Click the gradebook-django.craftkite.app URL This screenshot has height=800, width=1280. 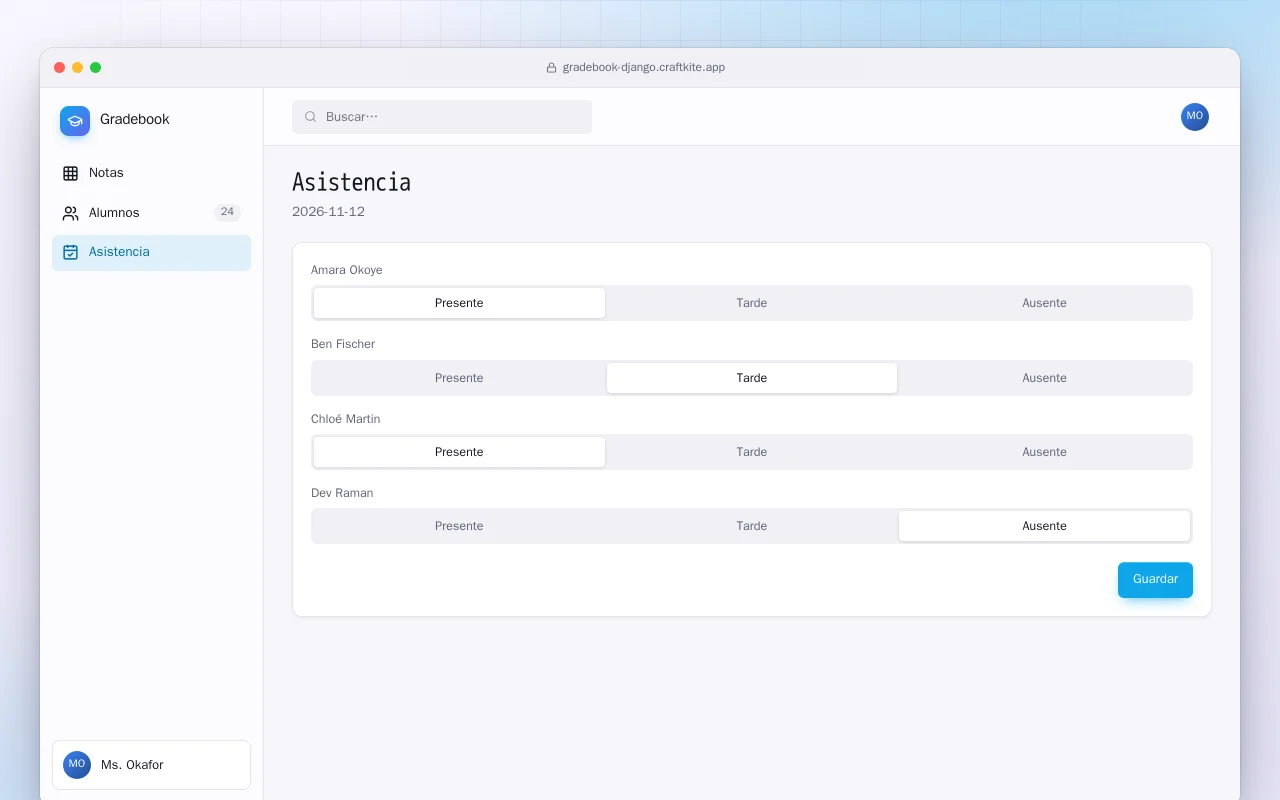[x=644, y=68]
